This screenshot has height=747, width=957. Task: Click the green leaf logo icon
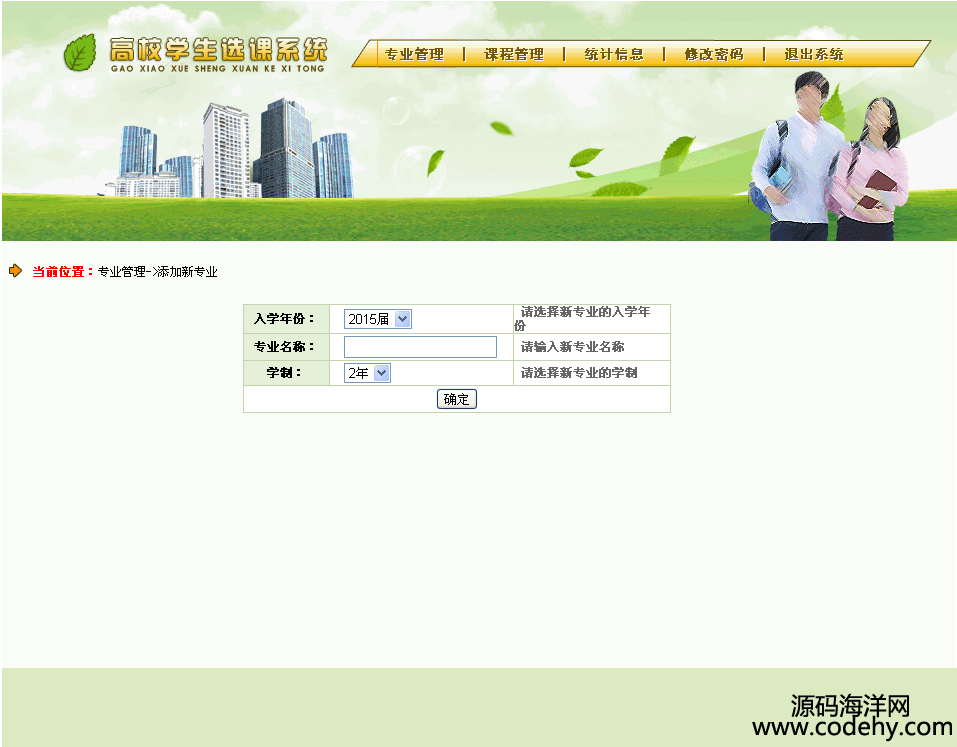click(81, 52)
